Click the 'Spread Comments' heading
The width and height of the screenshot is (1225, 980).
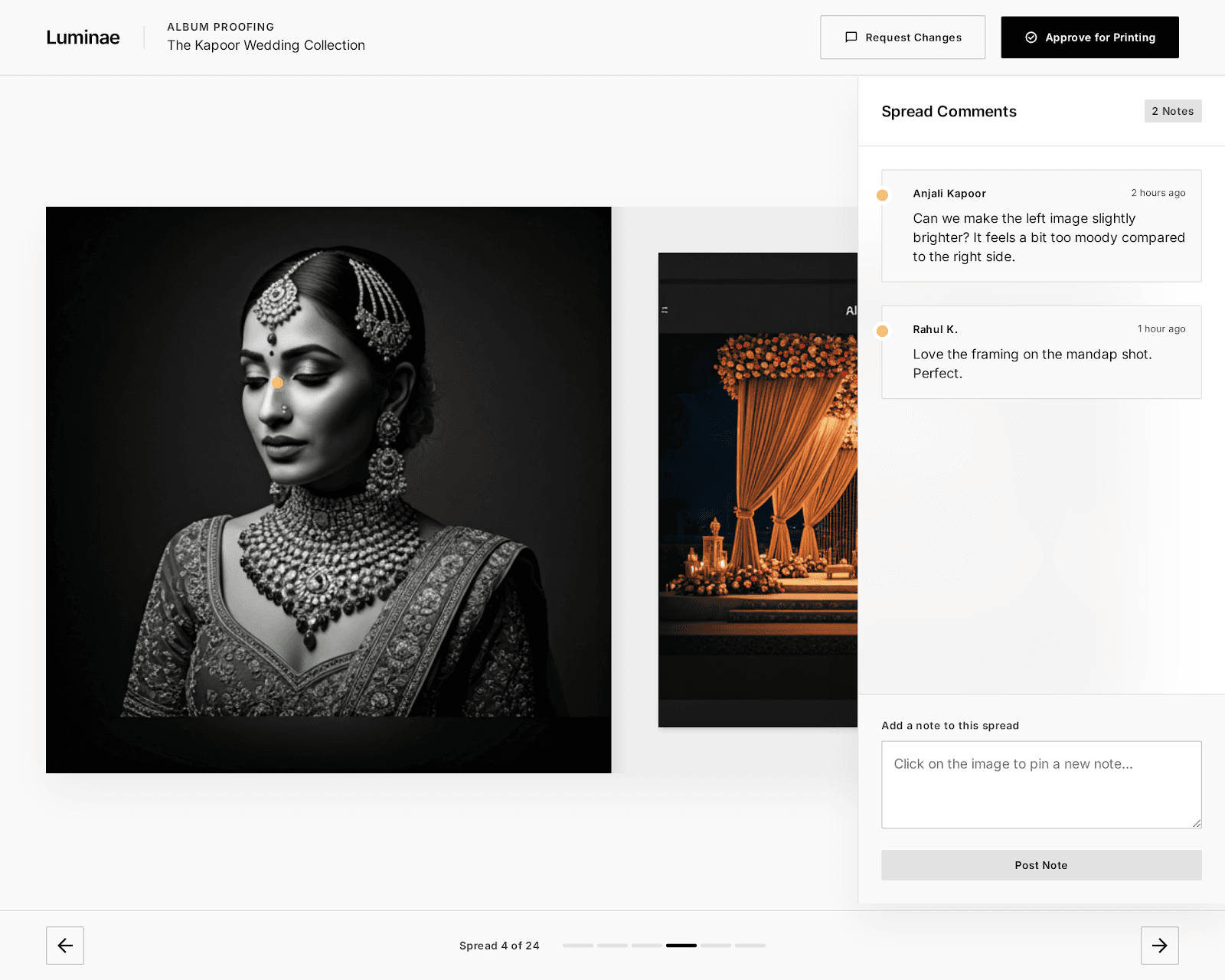click(x=949, y=112)
